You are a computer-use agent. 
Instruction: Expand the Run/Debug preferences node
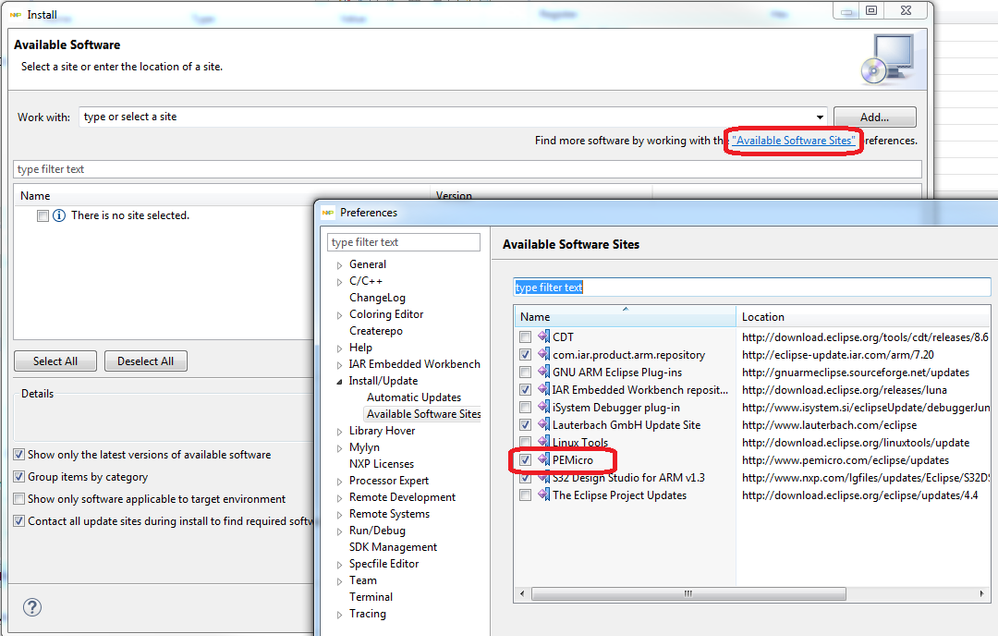339,532
